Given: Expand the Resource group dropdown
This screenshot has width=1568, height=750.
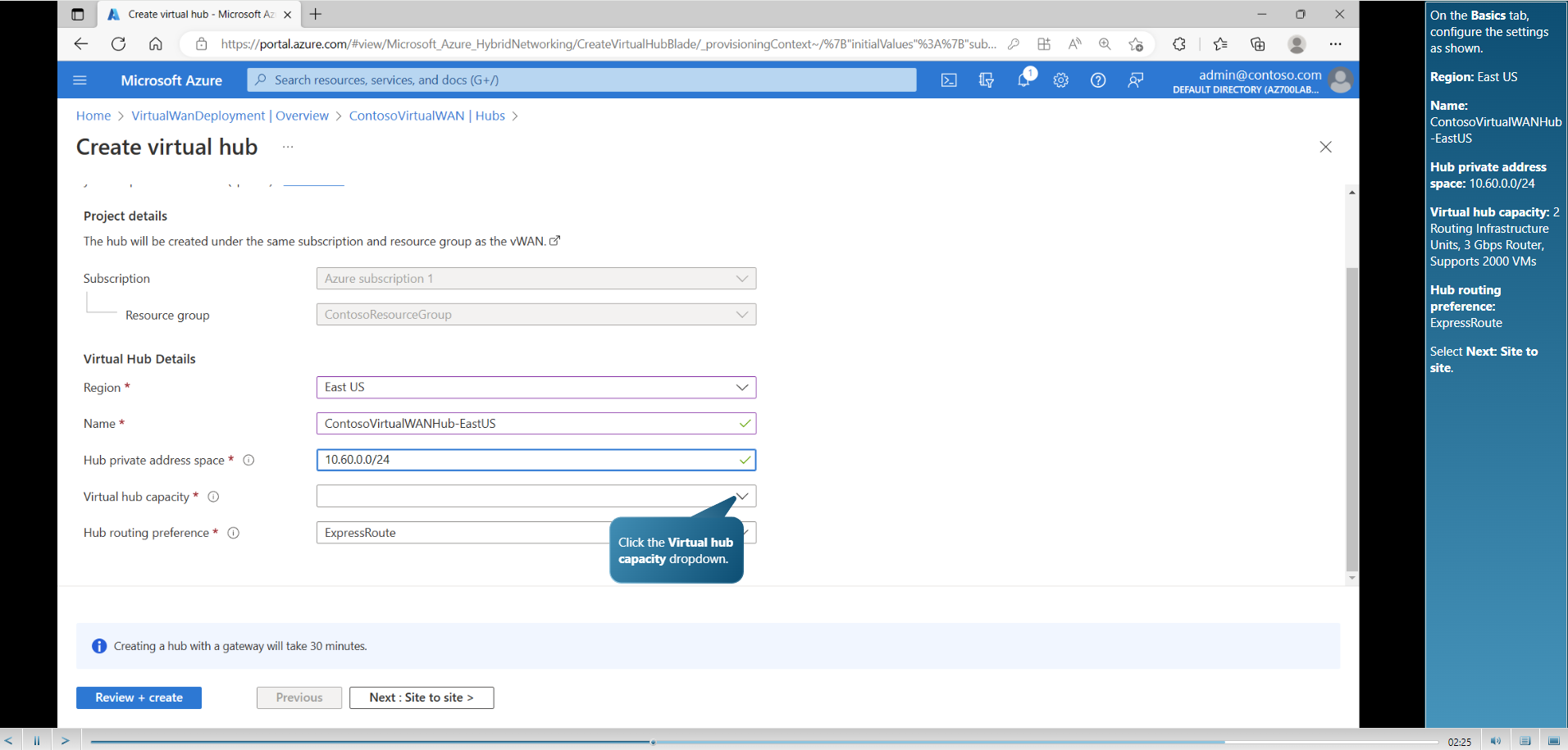Looking at the screenshot, I should coord(536,315).
